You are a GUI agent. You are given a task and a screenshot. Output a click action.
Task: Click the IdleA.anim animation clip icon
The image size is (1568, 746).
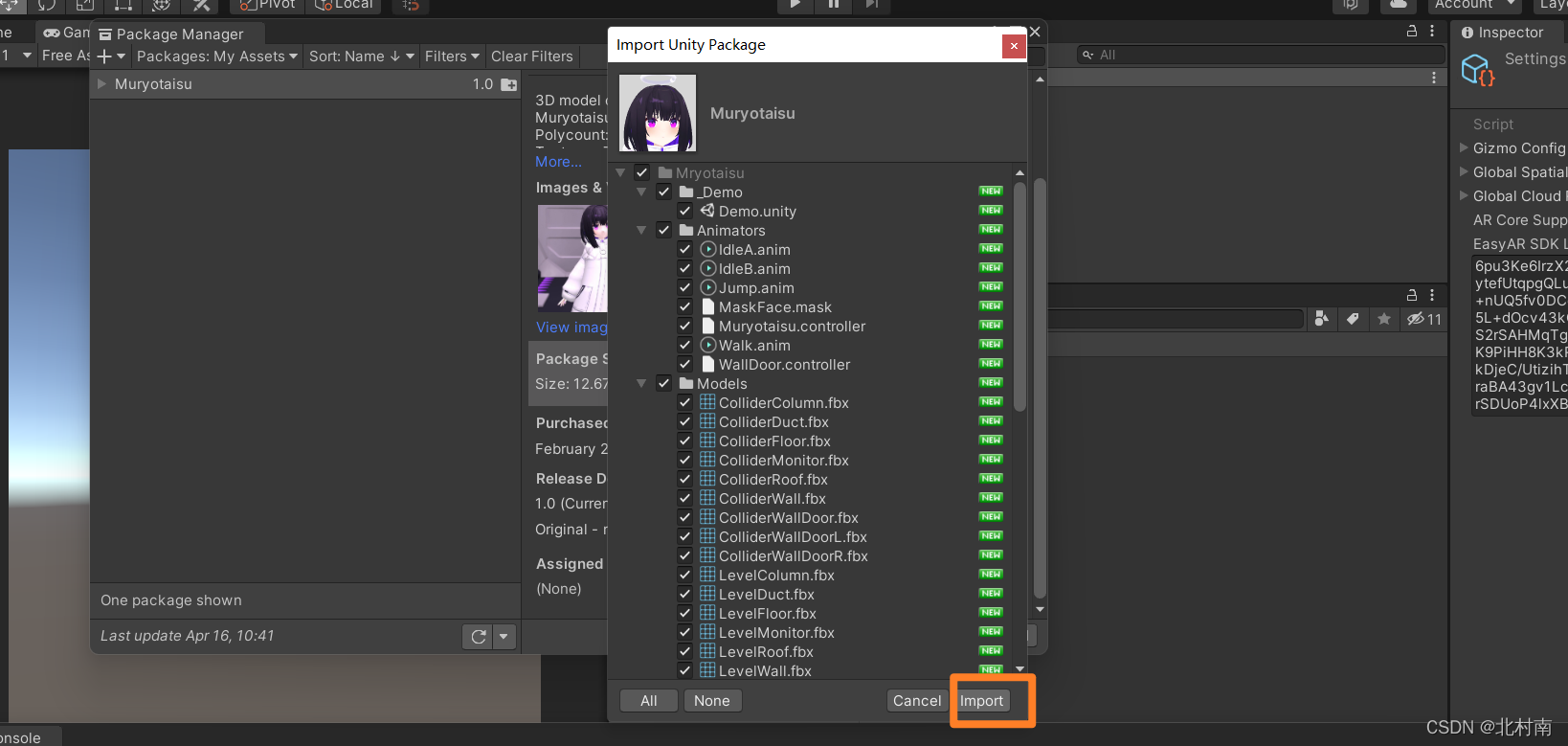click(708, 249)
